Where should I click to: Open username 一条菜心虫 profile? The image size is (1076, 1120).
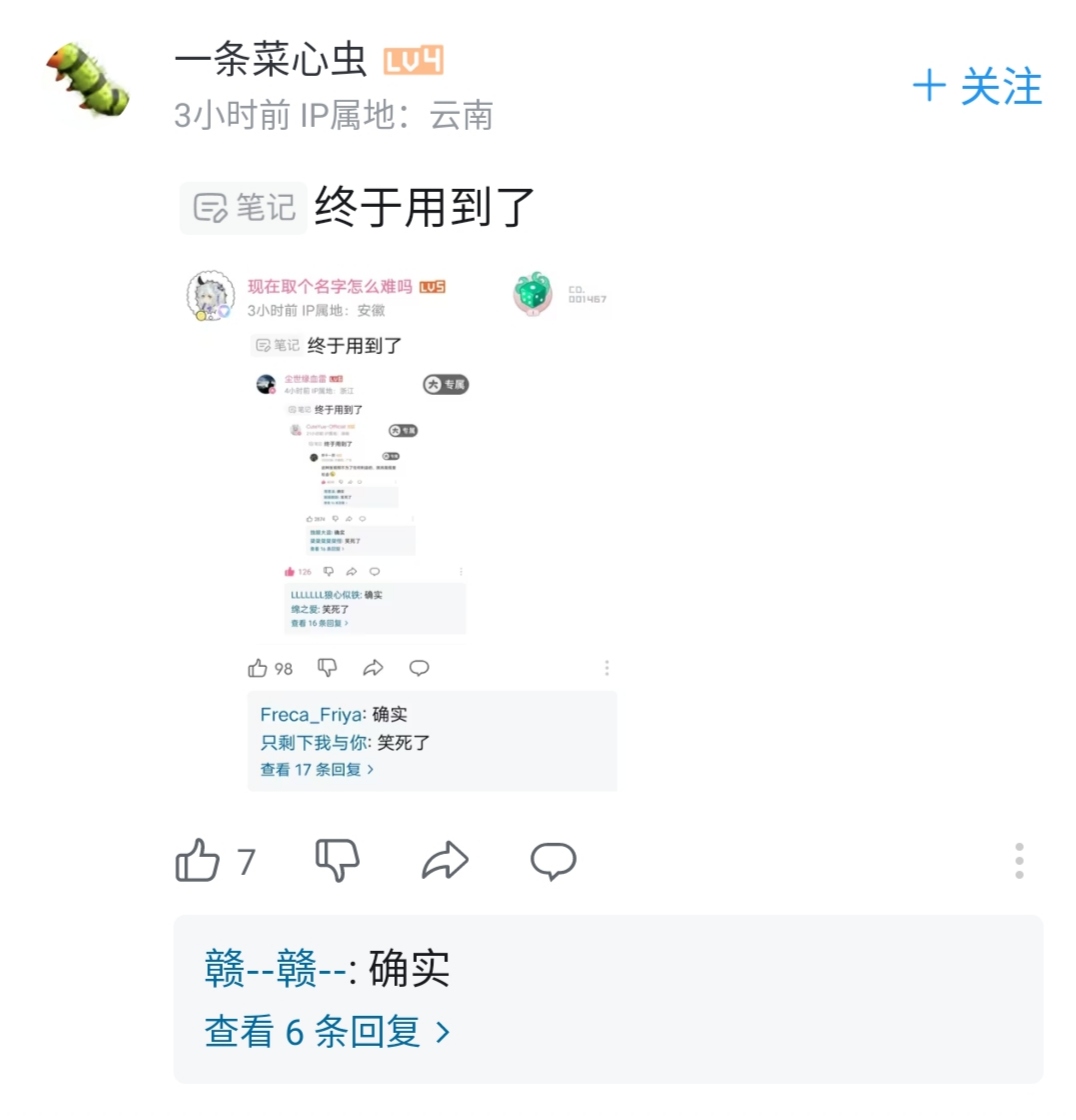tap(271, 59)
